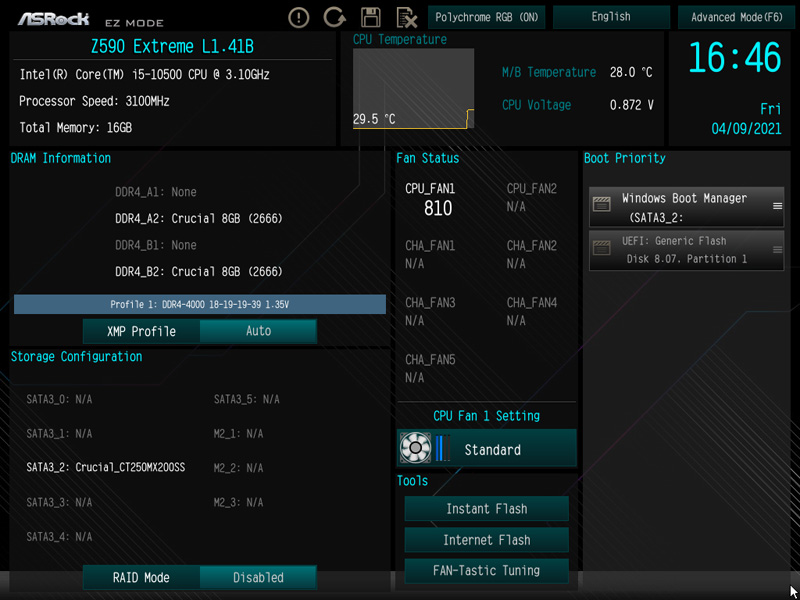The width and height of the screenshot is (800, 600).
Task: Click the Windows Boot Manager drive icon
Action: (602, 205)
